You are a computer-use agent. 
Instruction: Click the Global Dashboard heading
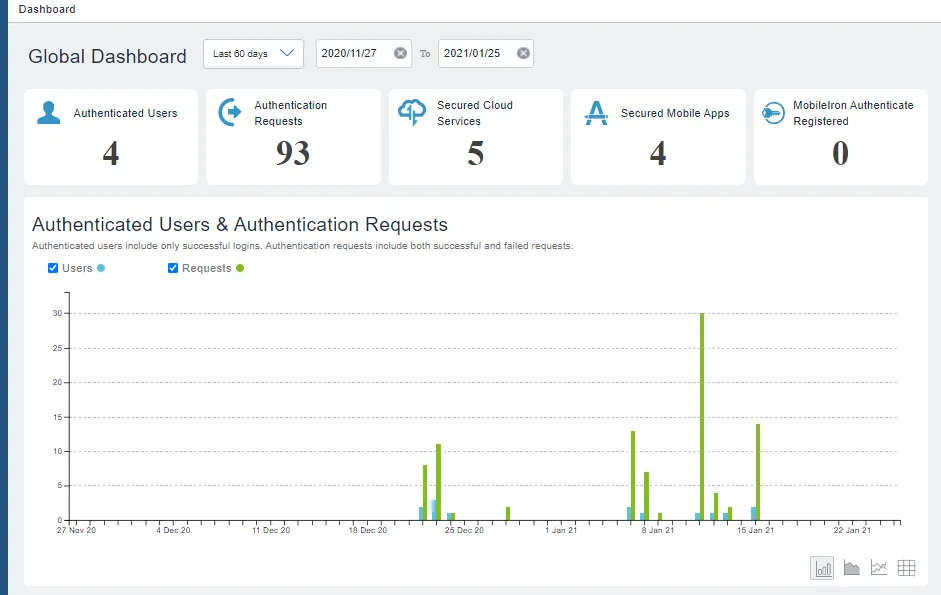107,56
